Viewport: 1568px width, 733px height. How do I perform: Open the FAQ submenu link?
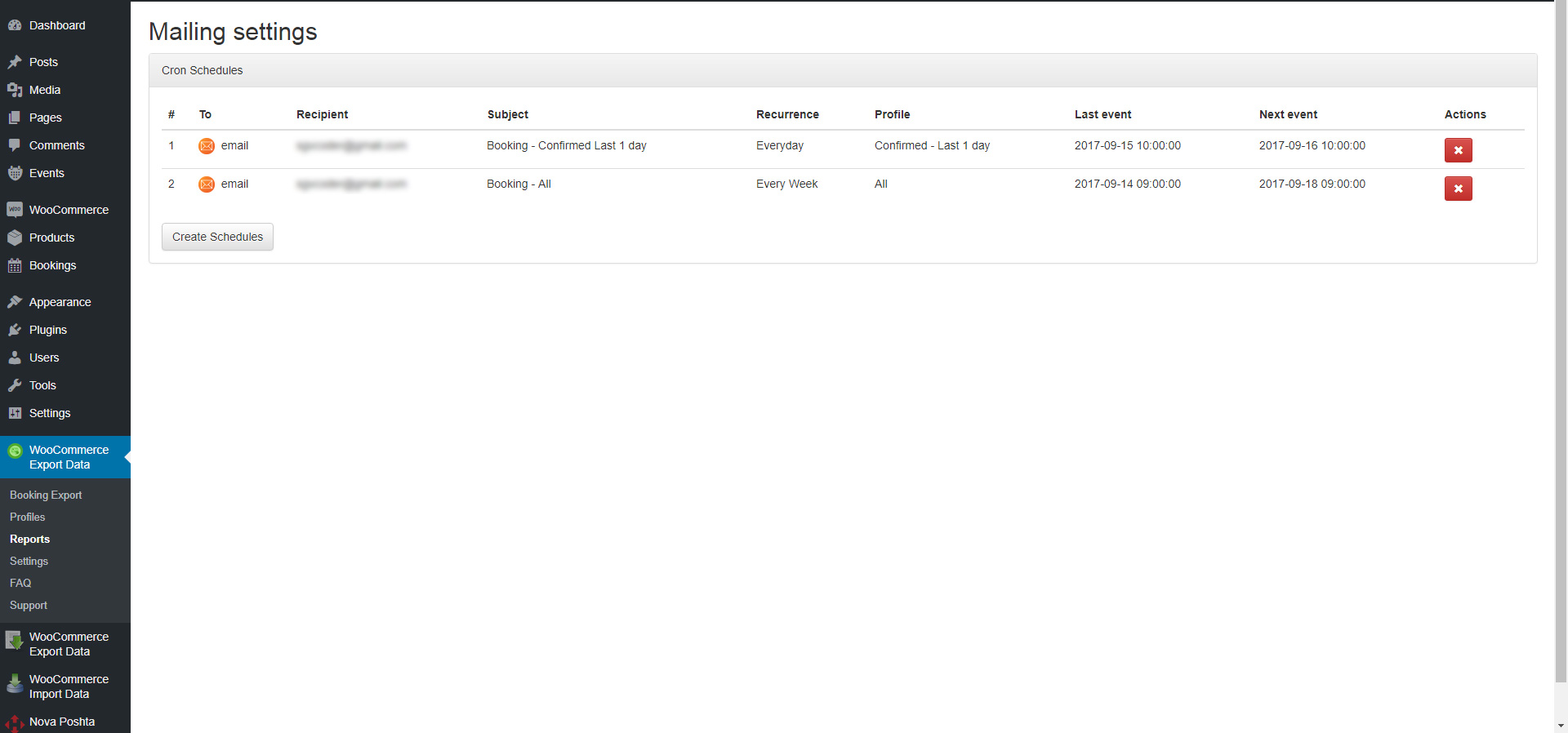(x=20, y=583)
